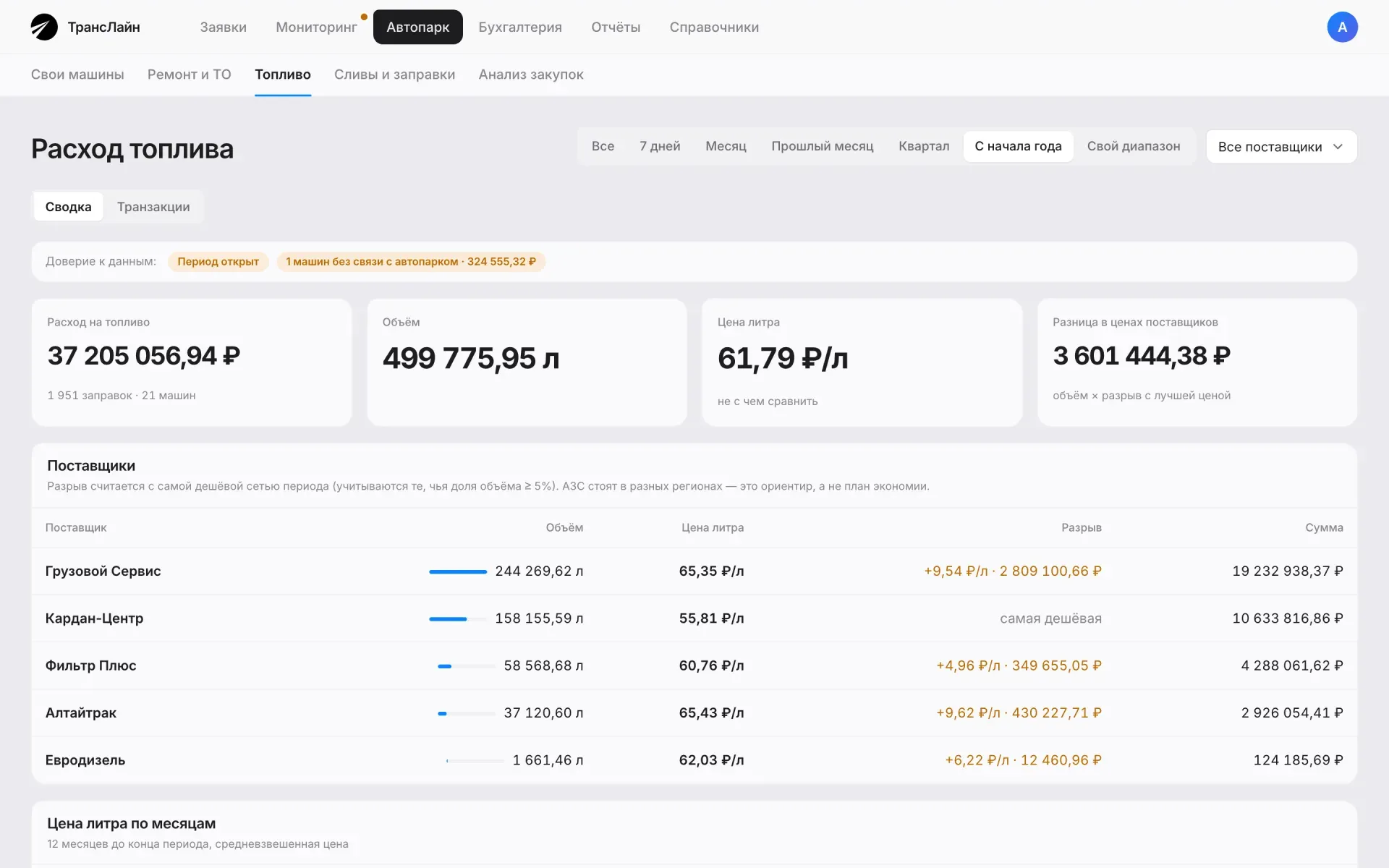The image size is (1389, 868).
Task: Expand the Все поставщики dropdown
Action: [1281, 147]
